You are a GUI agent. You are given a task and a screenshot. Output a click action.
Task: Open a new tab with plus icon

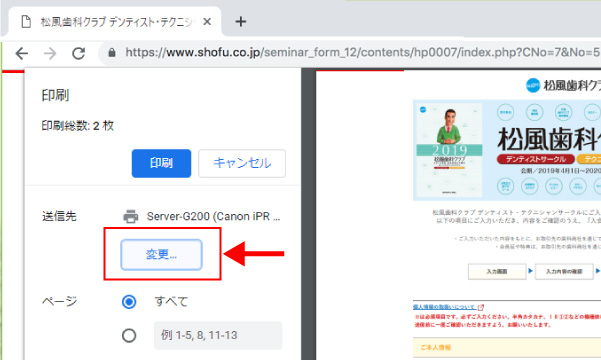click(241, 21)
